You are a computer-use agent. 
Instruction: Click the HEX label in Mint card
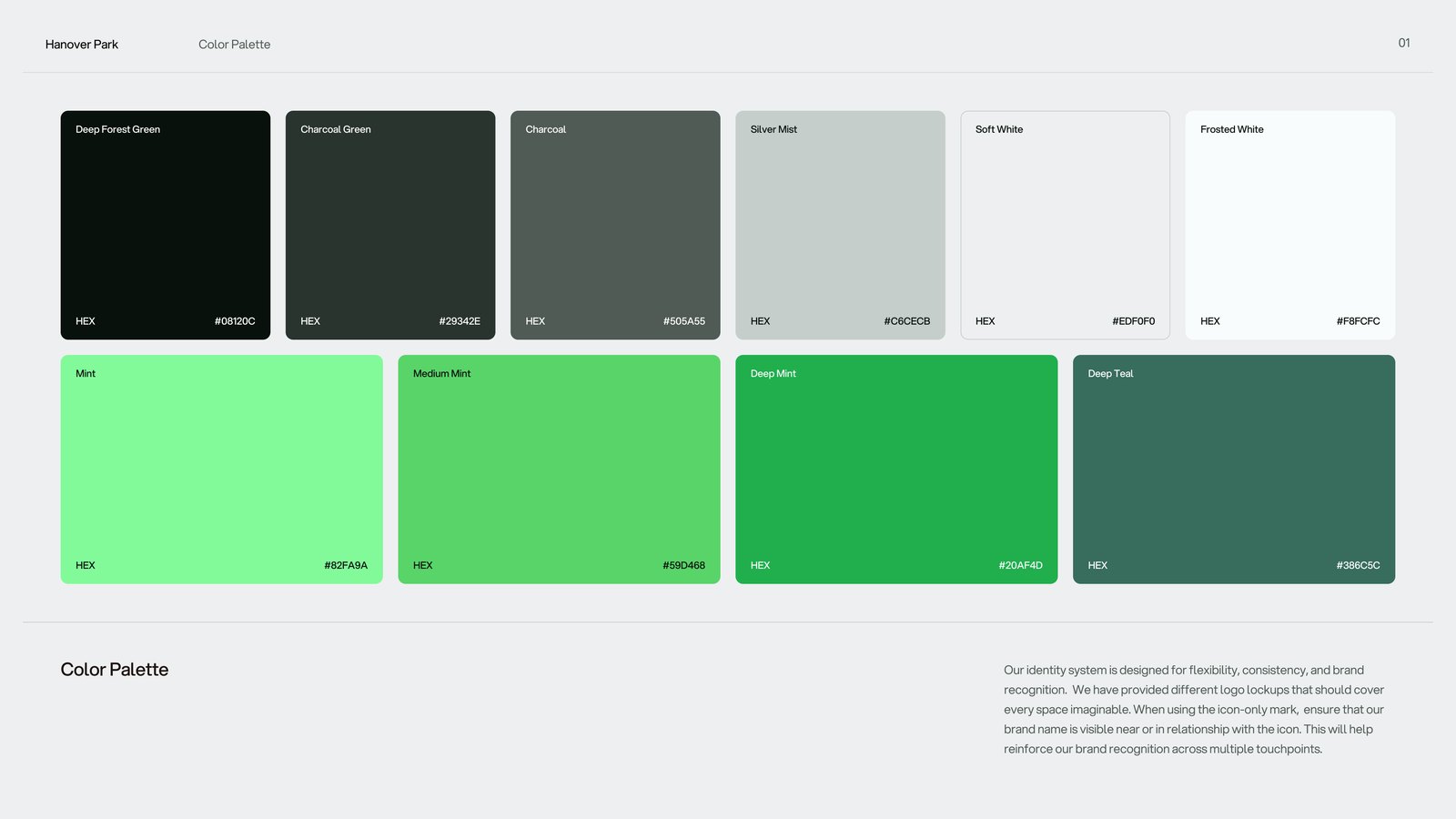pos(86,565)
